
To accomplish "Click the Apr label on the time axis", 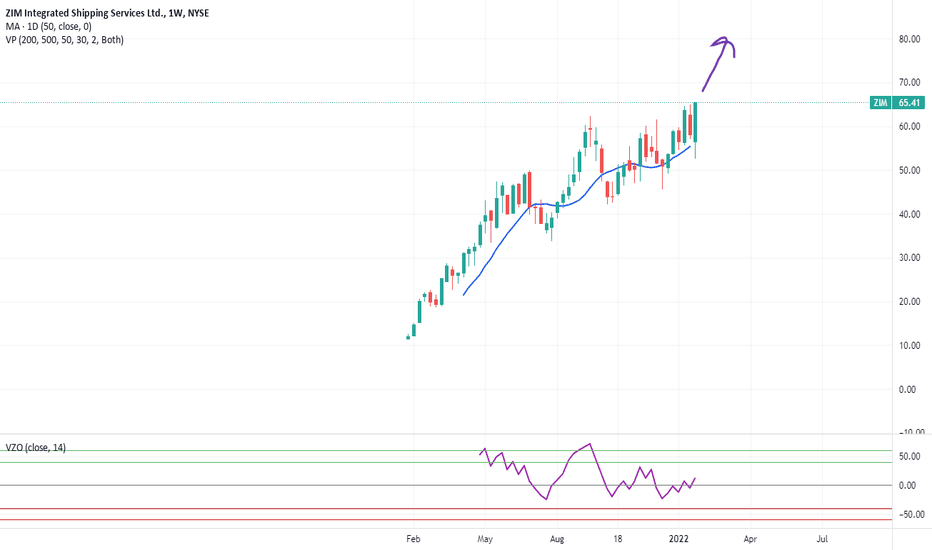I will pyautogui.click(x=750, y=539).
